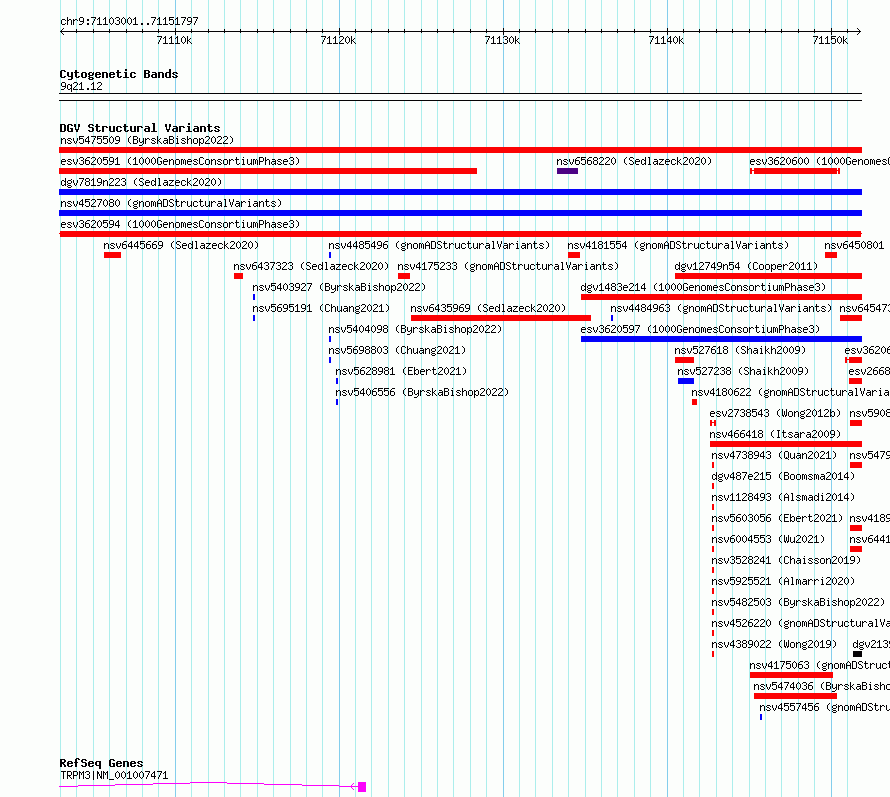This screenshot has width=890, height=797.
Task: Click nsv5925521 (Almarri2020) label
Action: click(x=783, y=581)
